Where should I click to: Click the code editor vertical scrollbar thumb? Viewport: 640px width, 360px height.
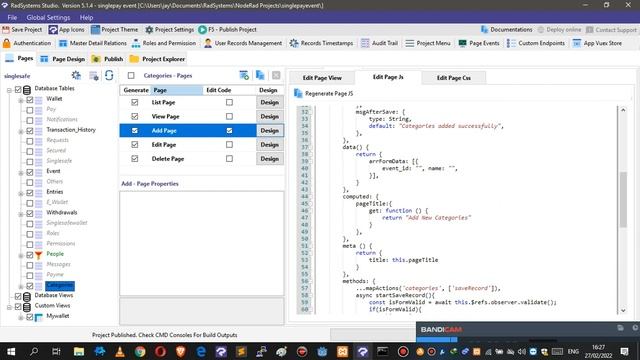click(x=623, y=199)
